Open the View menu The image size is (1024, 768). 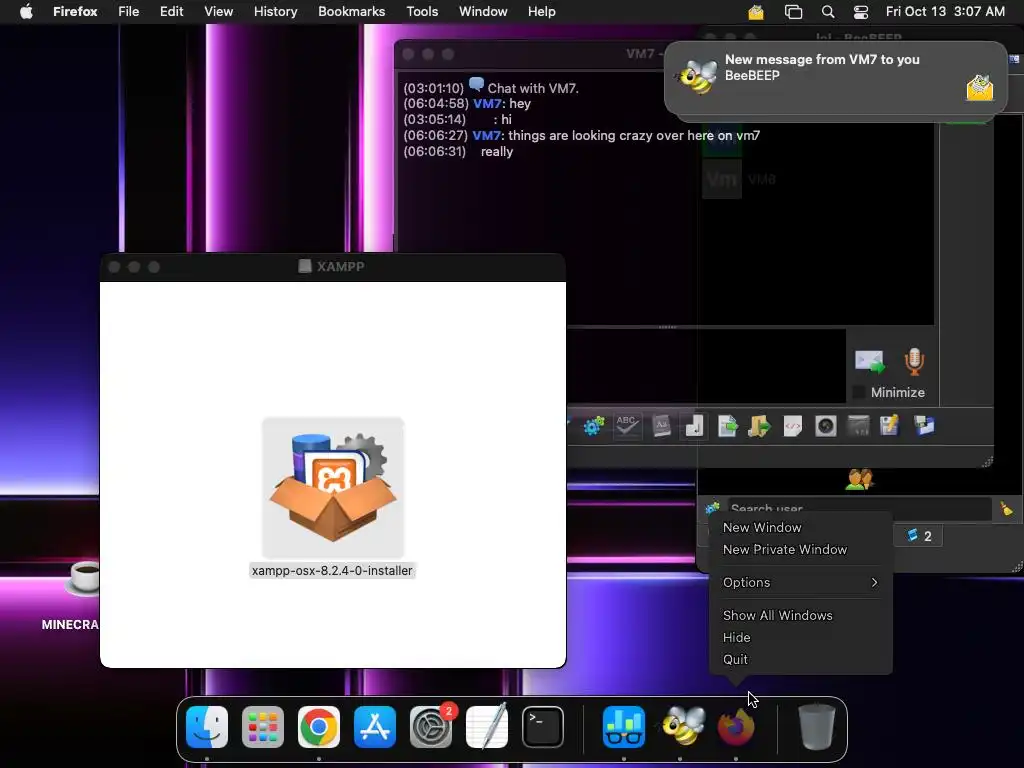pos(218,12)
